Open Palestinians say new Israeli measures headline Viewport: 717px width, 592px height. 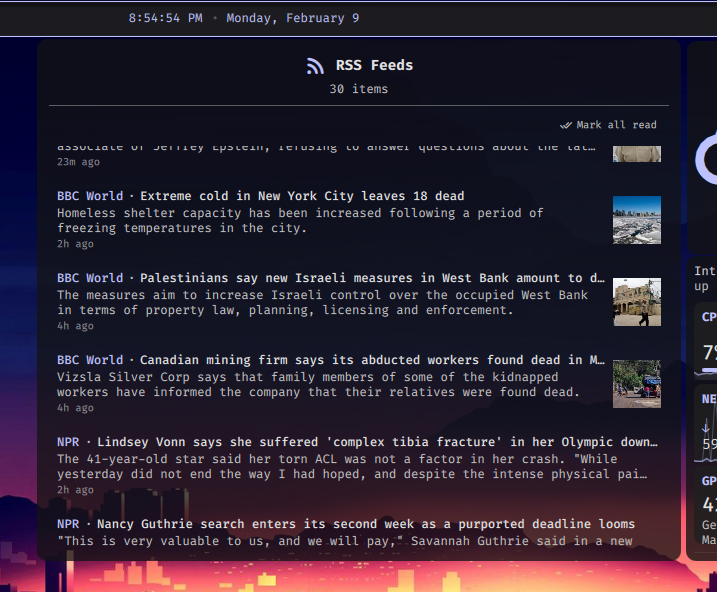pyautogui.click(x=372, y=278)
